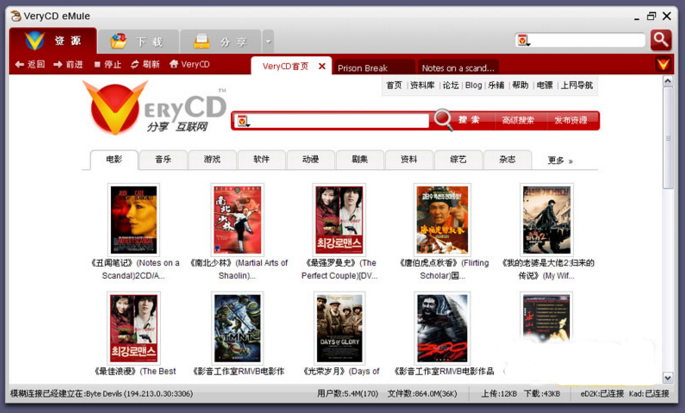Image resolution: width=685 pixels, height=413 pixels.
Task: Click the 高级搜索 advanced search button
Action: coord(518,120)
